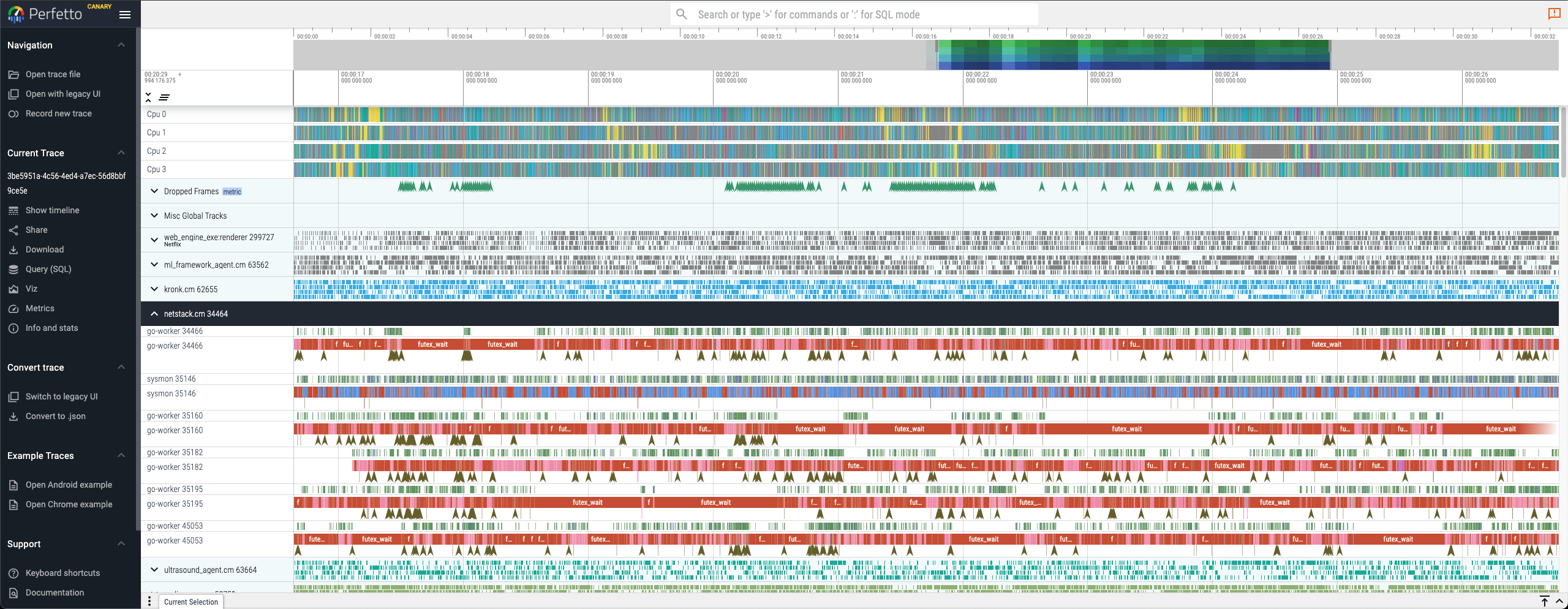Click the Download icon in Current Trace
Viewport: 1568px width, 609px height.
13,250
